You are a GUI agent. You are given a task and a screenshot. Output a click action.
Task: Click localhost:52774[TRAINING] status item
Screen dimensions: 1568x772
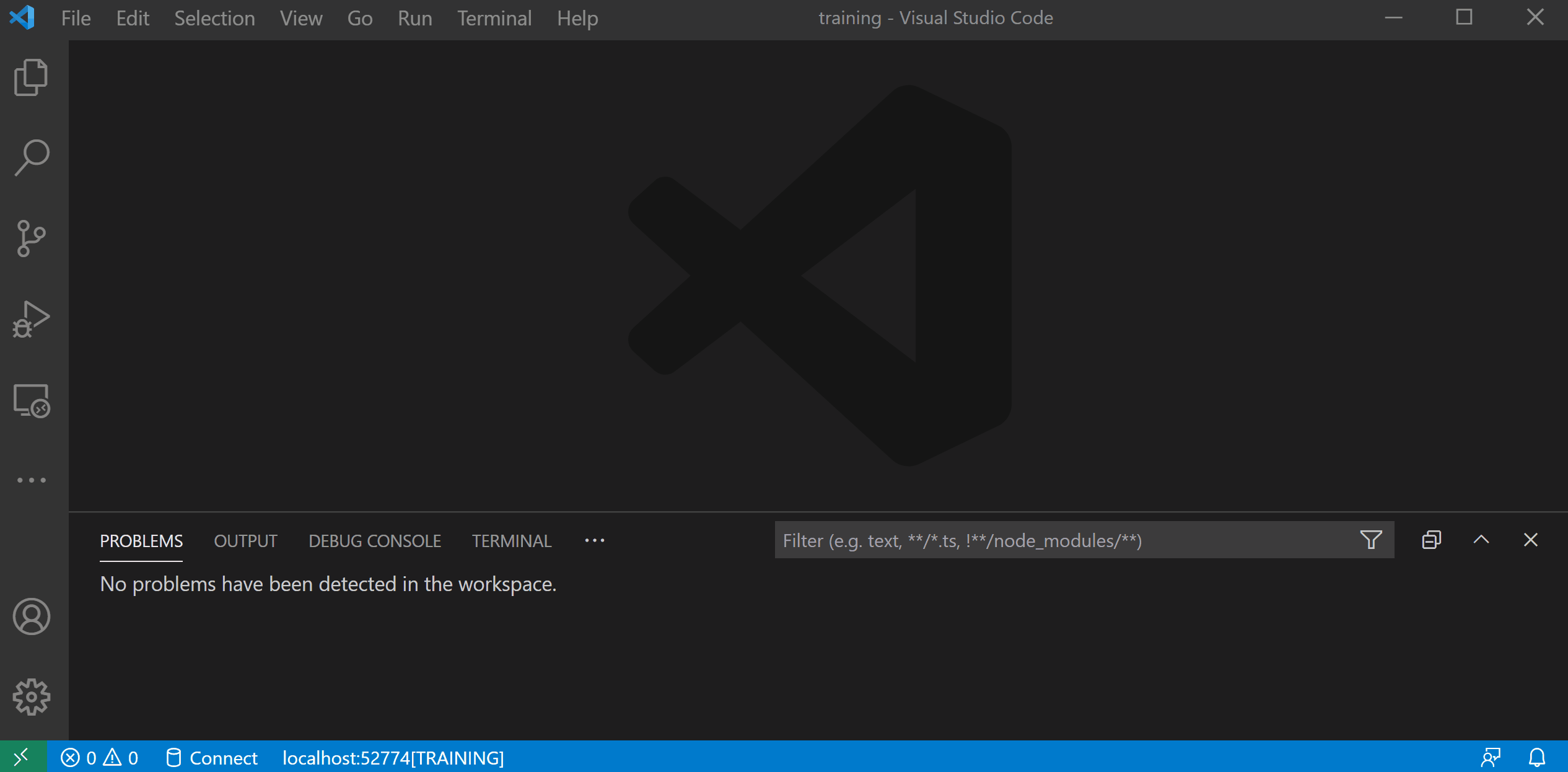[393, 758]
